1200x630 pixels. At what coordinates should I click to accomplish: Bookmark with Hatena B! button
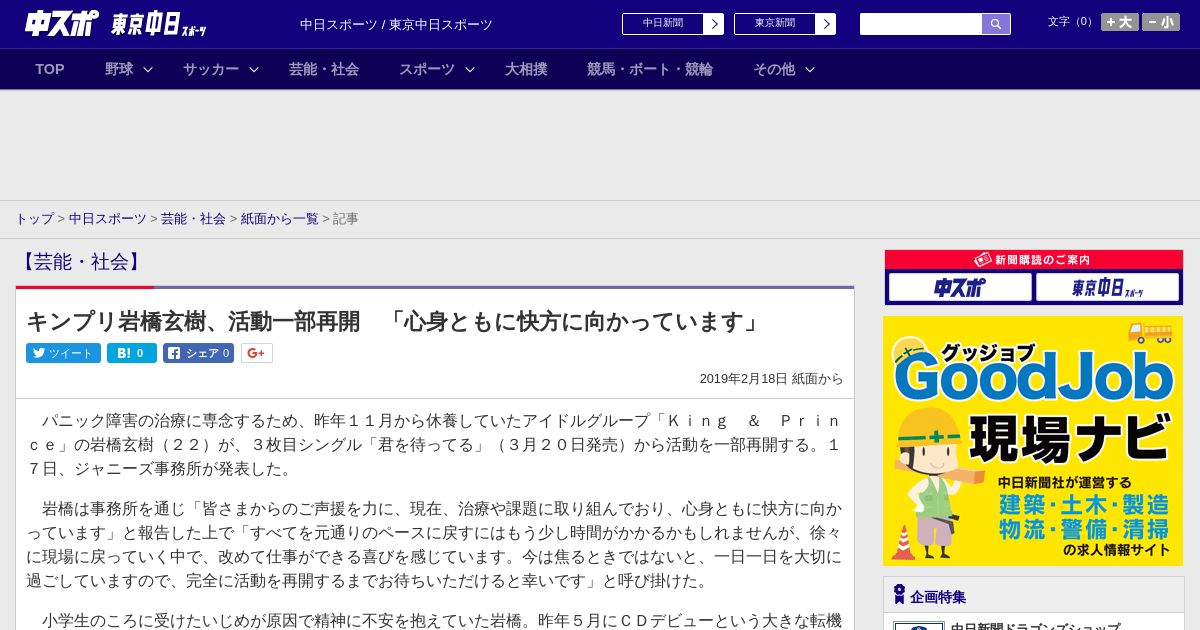coord(132,353)
